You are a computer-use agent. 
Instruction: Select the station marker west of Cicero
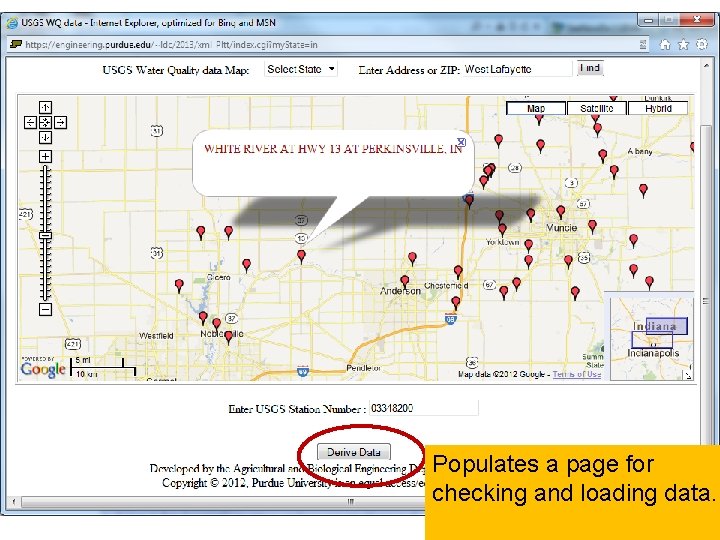(x=180, y=286)
